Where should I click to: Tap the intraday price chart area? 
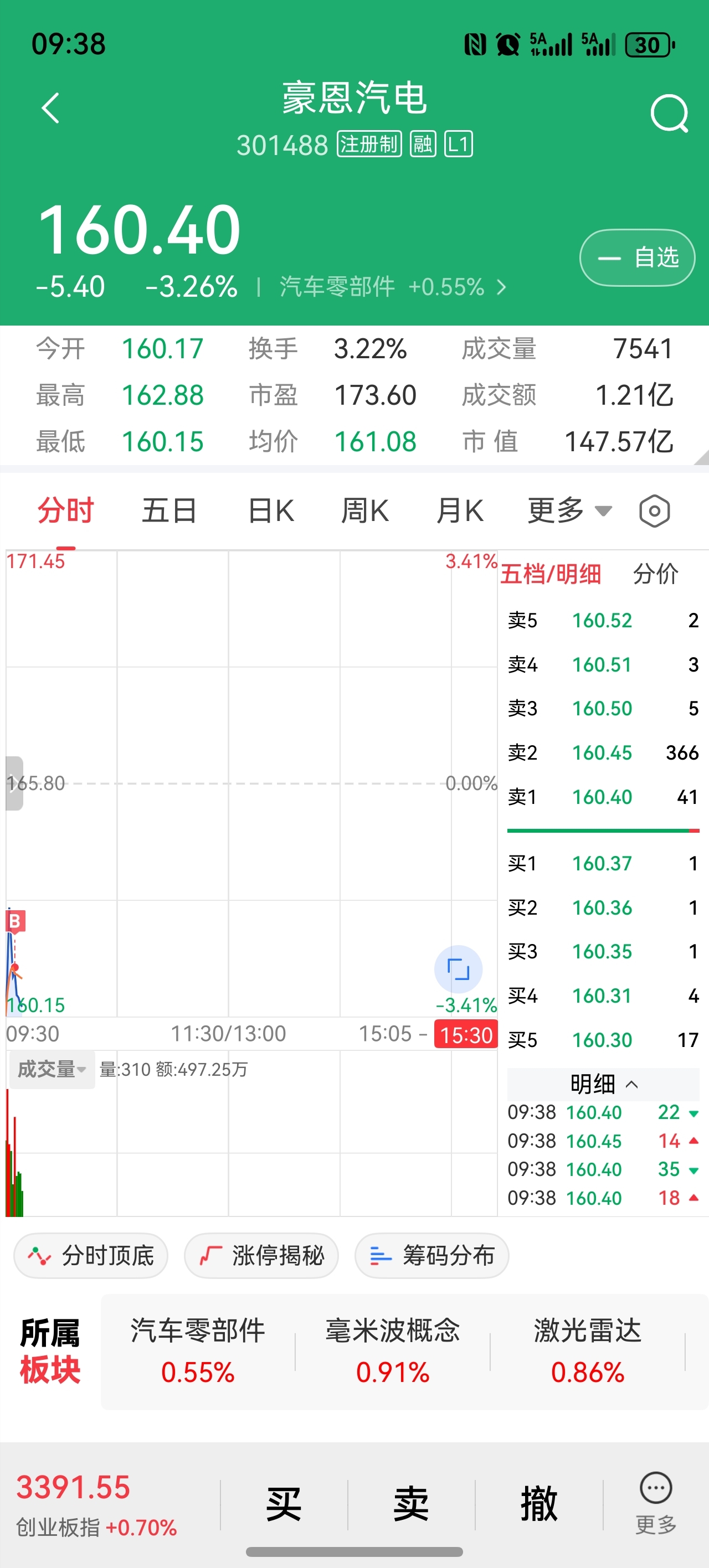coord(251,783)
